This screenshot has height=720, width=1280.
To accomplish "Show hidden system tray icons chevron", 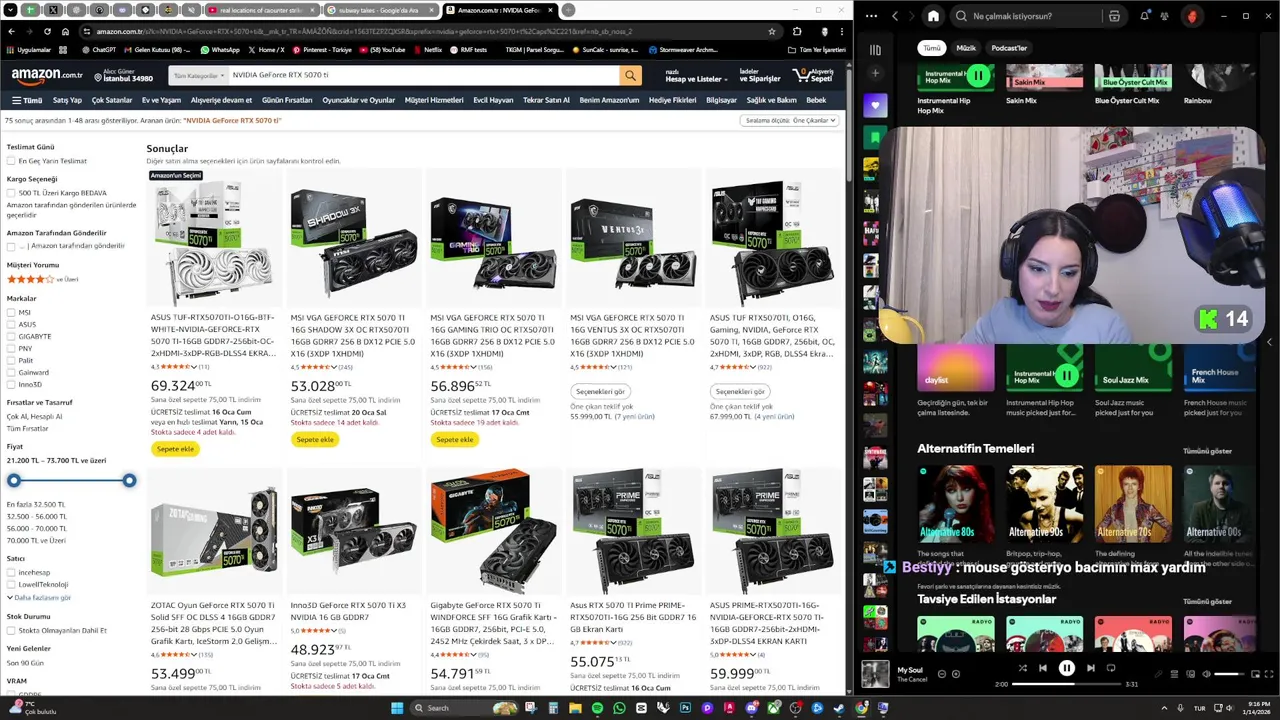I will (1164, 708).
